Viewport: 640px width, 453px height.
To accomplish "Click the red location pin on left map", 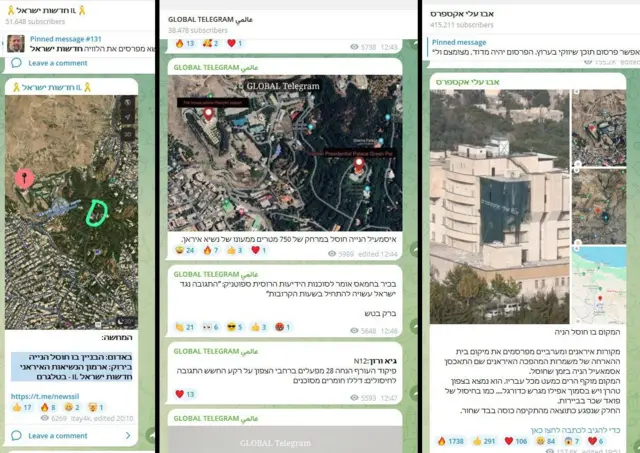I will [x=25, y=179].
